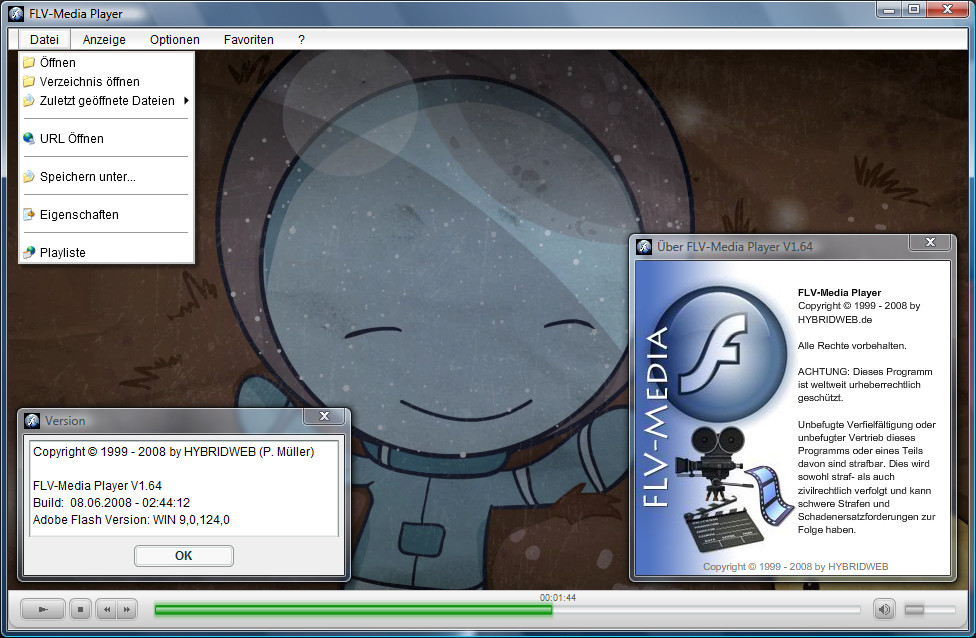Open Playliste from the Datei menu

point(106,253)
